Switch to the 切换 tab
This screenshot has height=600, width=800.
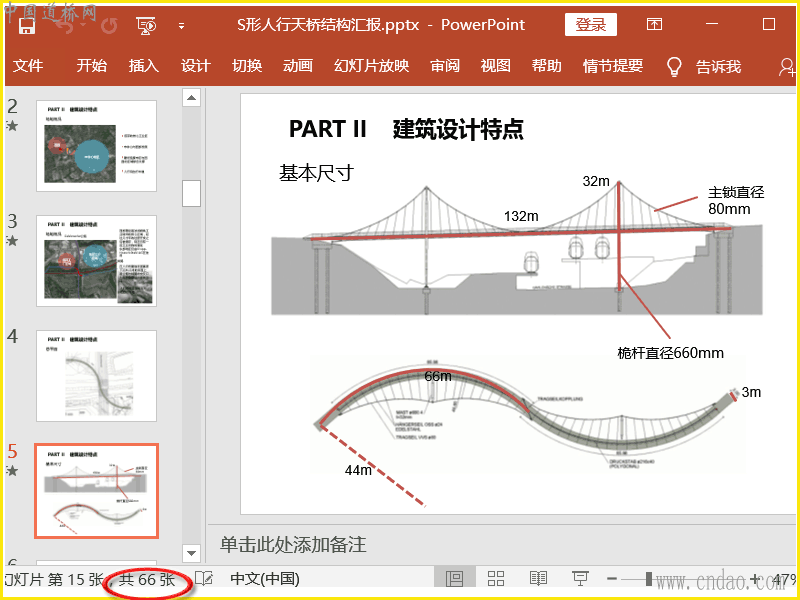247,66
